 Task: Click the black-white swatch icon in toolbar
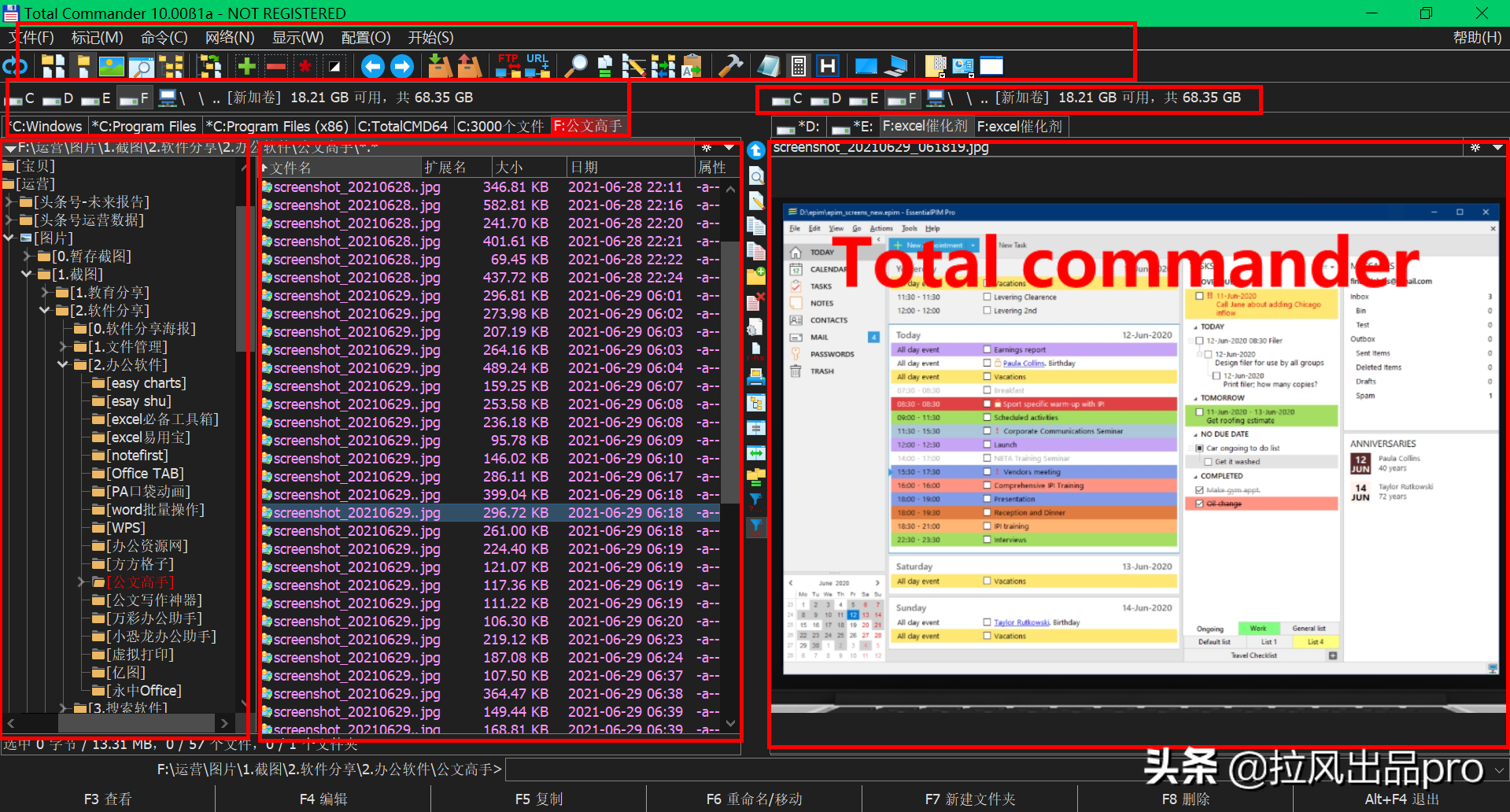point(334,66)
